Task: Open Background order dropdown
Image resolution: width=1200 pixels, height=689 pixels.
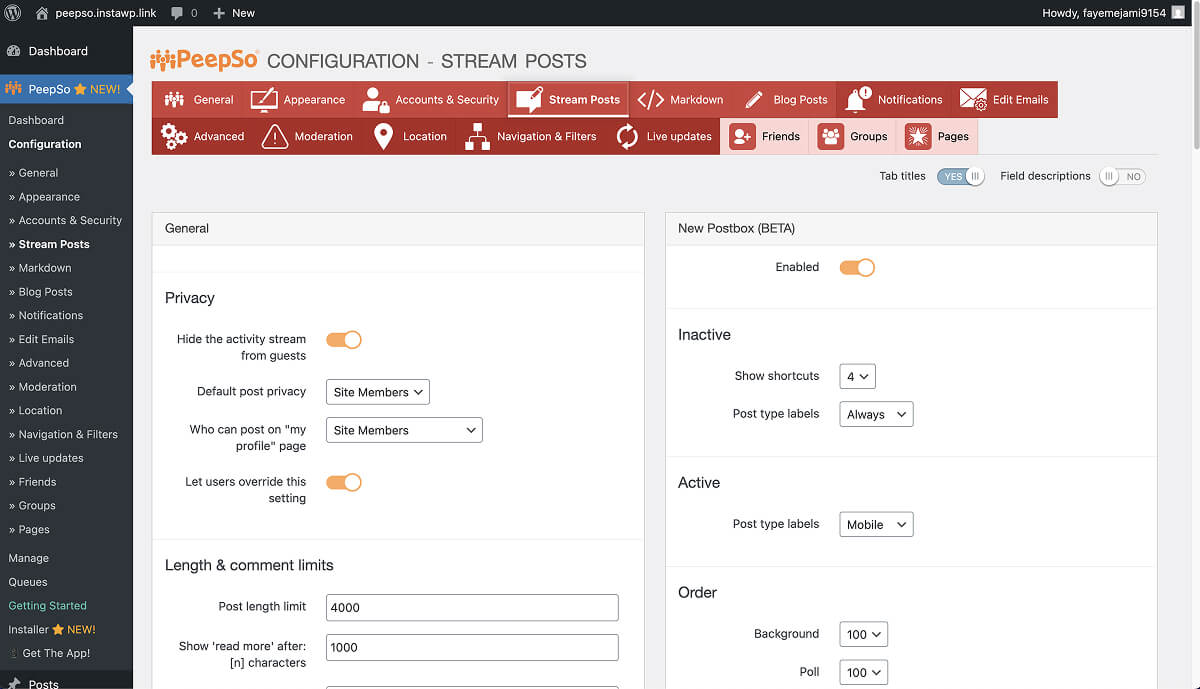Action: coord(863,634)
